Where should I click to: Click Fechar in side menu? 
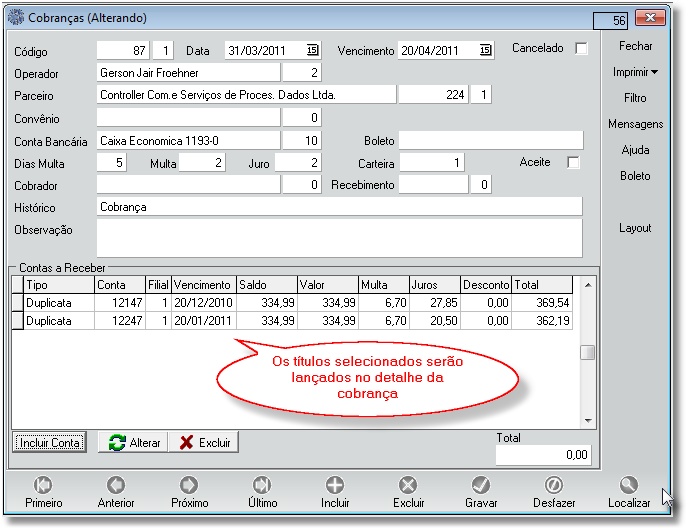point(635,46)
